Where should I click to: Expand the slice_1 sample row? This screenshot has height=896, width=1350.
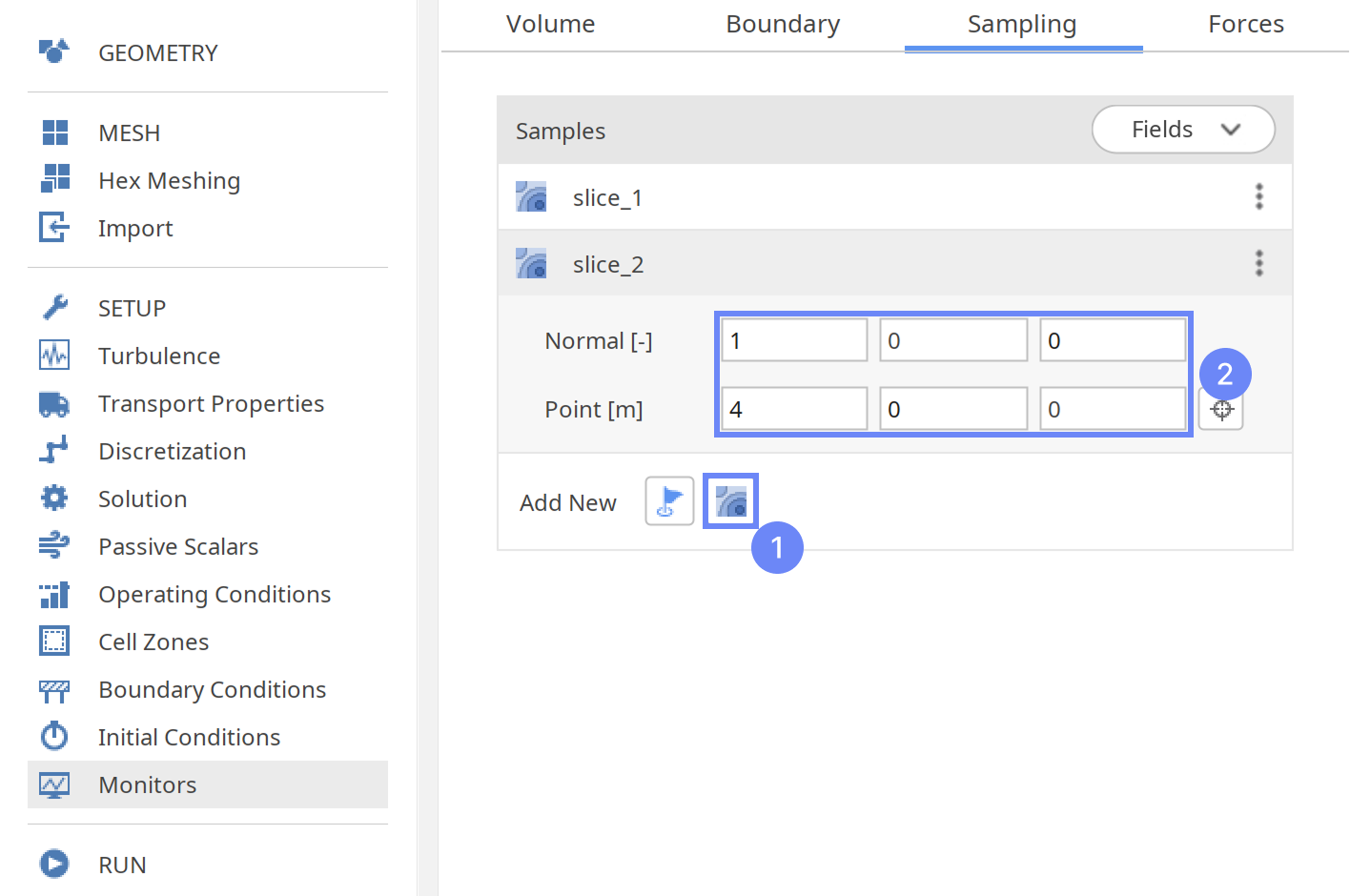tap(608, 197)
